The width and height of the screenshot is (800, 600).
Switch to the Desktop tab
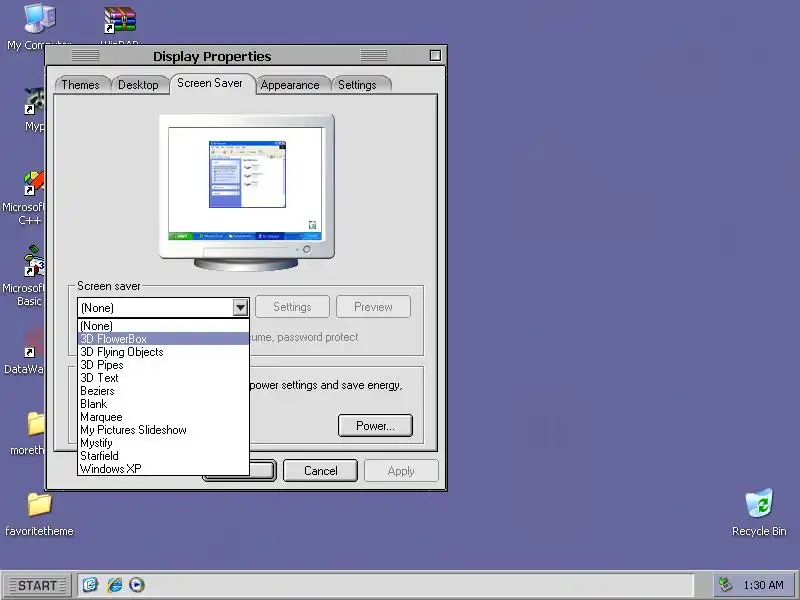coord(139,85)
